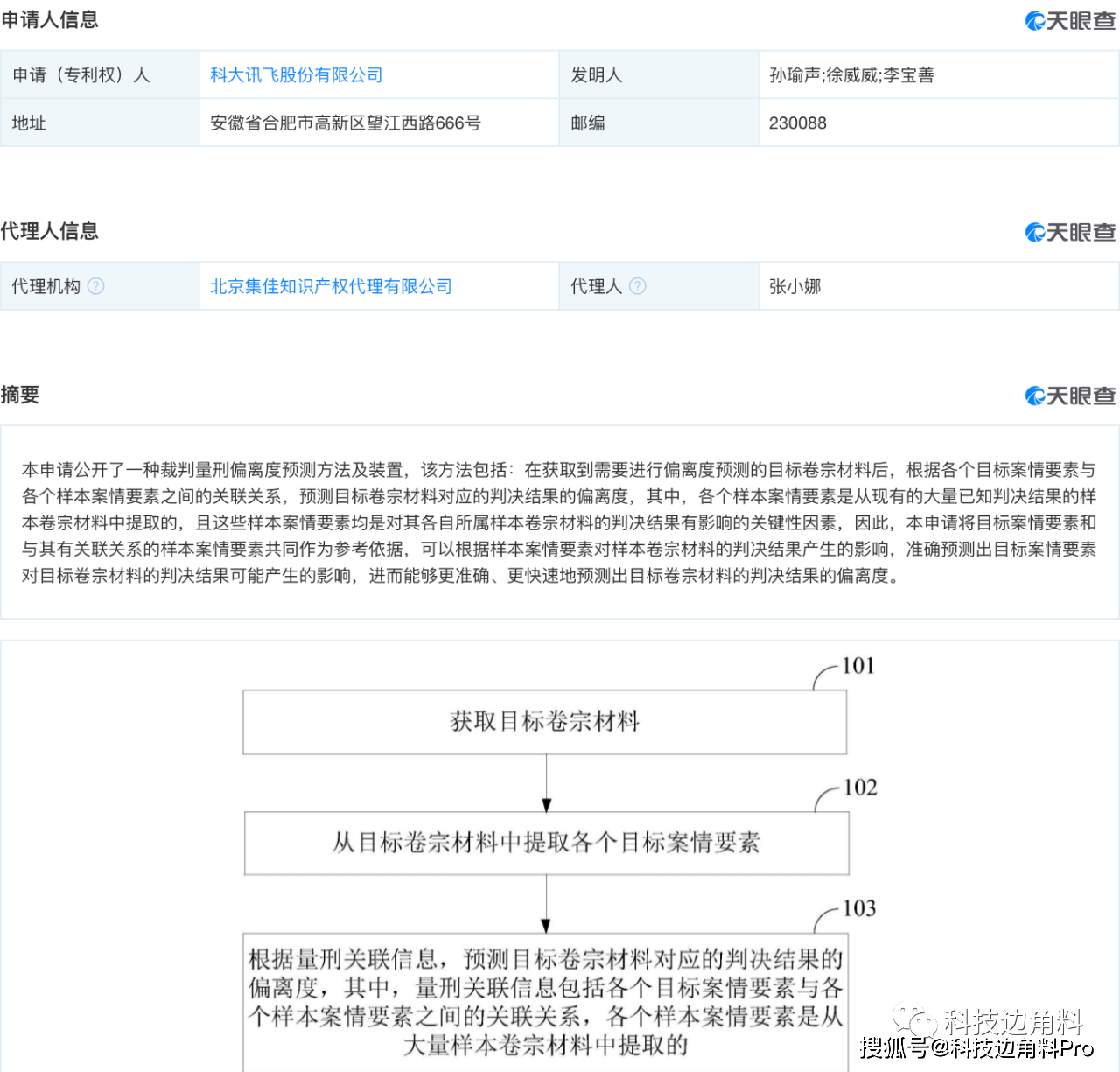Click the WeChat icon in the 科技边角料 watermark
This screenshot has width=1120, height=1072.
click(x=913, y=1020)
